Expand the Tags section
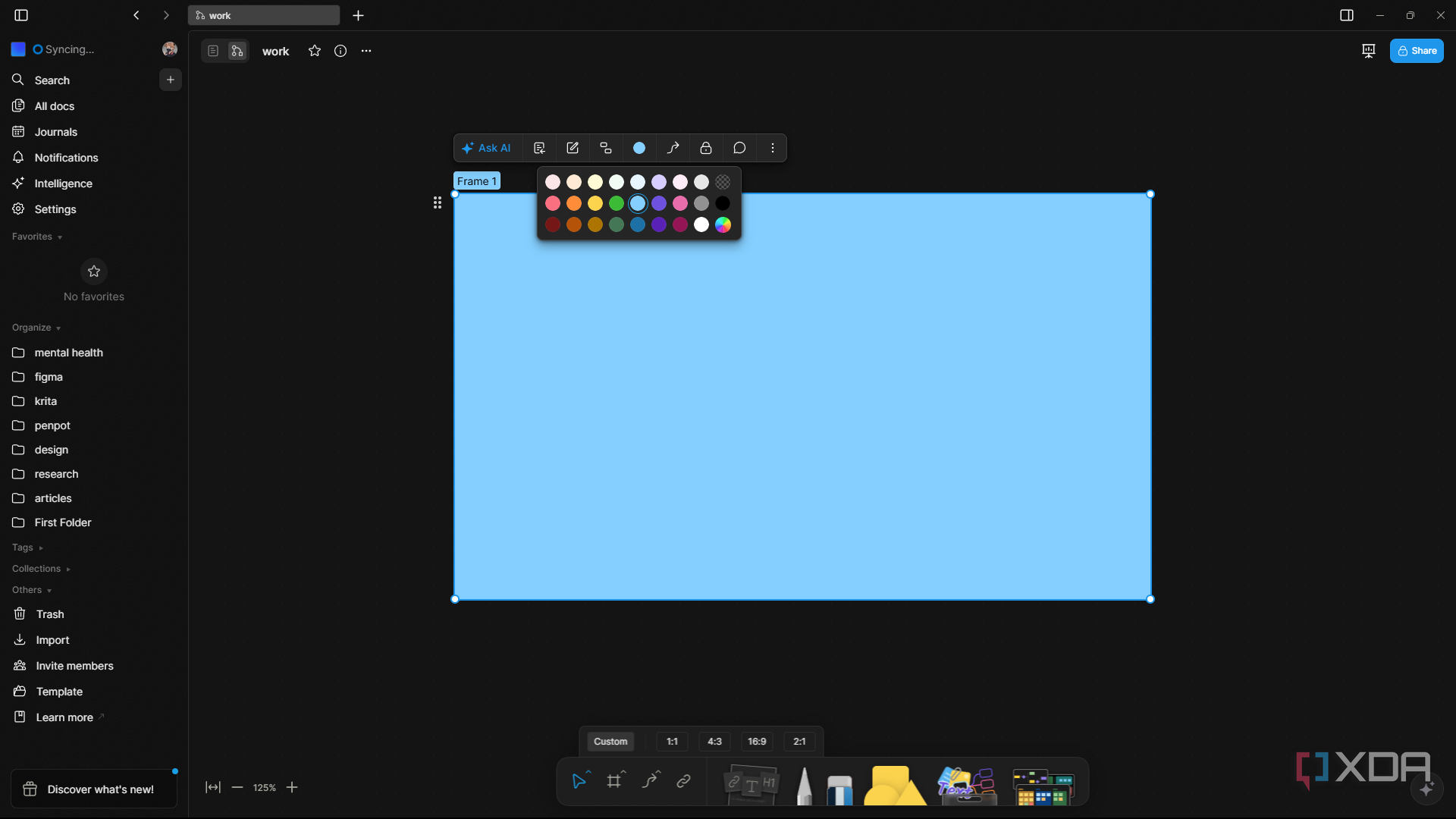The height and width of the screenshot is (819, 1456). (x=27, y=548)
